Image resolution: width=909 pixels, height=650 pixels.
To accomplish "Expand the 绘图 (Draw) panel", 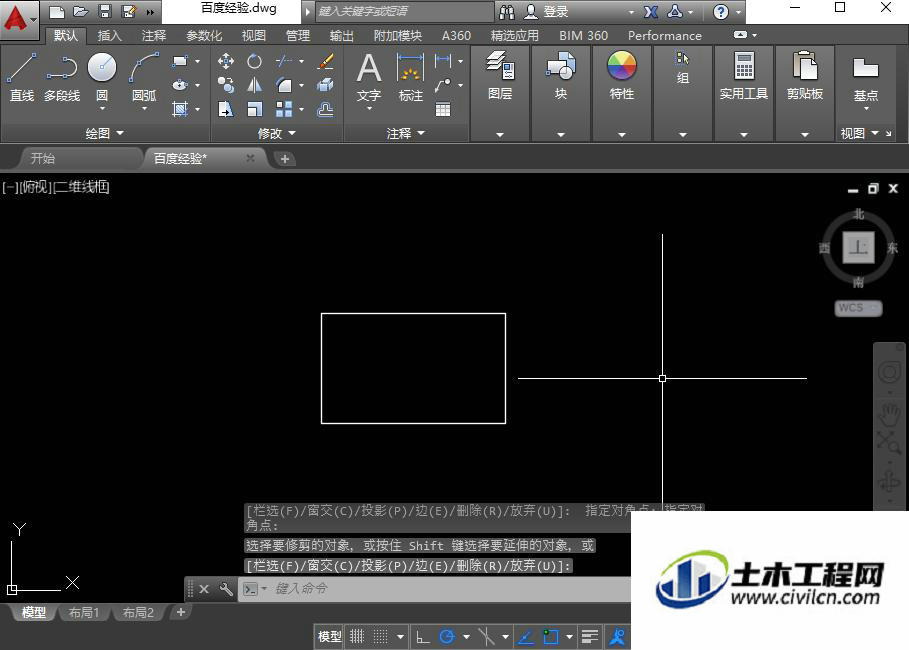I will (105, 133).
